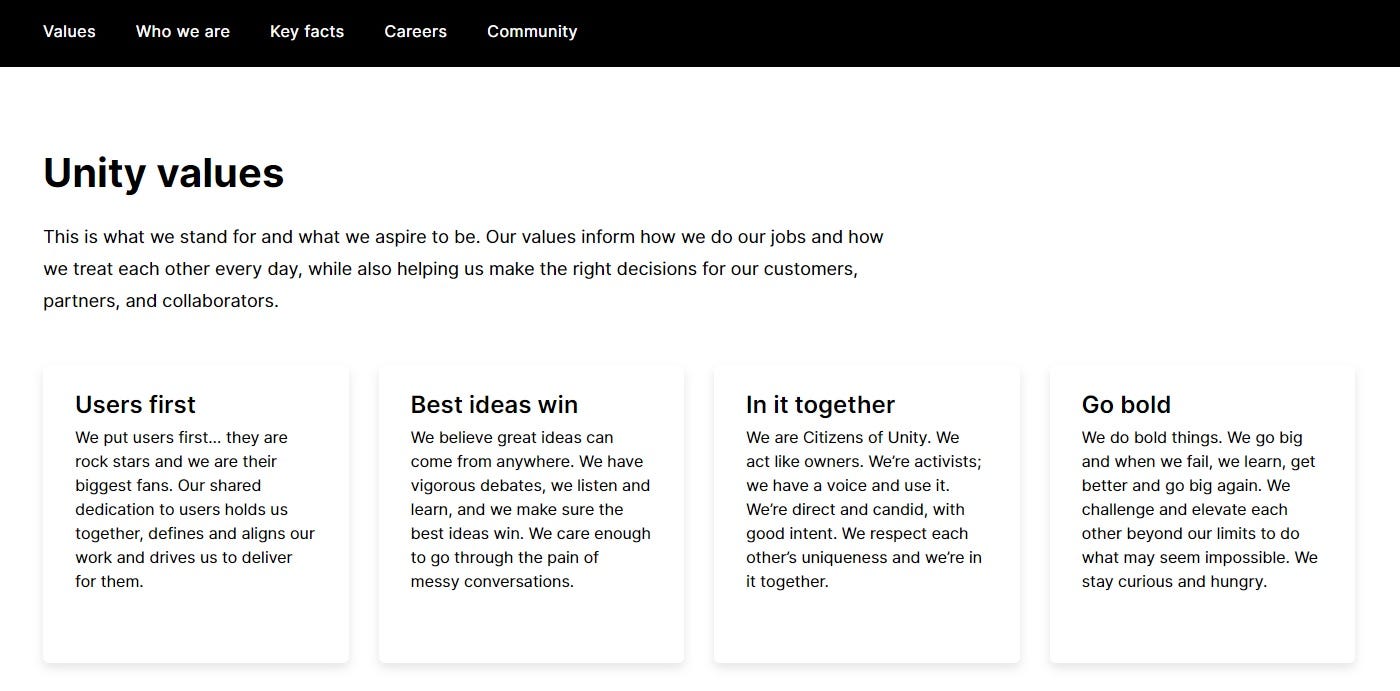Image resolution: width=1400 pixels, height=691 pixels.
Task: Select Key facts in the top navigation
Action: [307, 32]
